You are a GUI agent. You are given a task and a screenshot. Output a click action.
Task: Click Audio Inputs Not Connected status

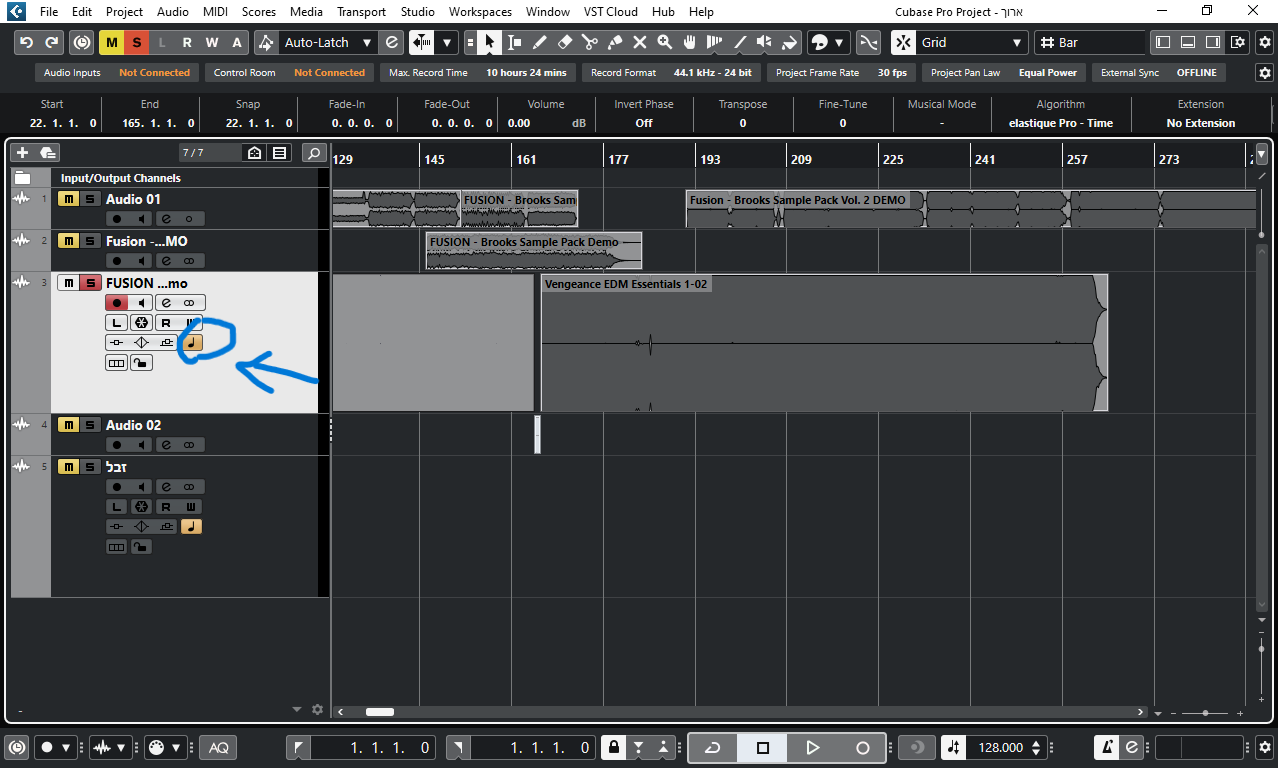coord(116,73)
